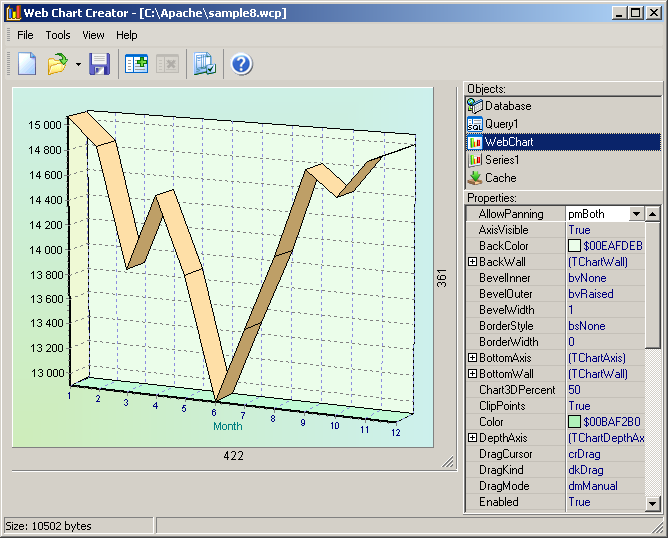Select the Series1 object in the list
This screenshot has height=538, width=668.
(502, 160)
